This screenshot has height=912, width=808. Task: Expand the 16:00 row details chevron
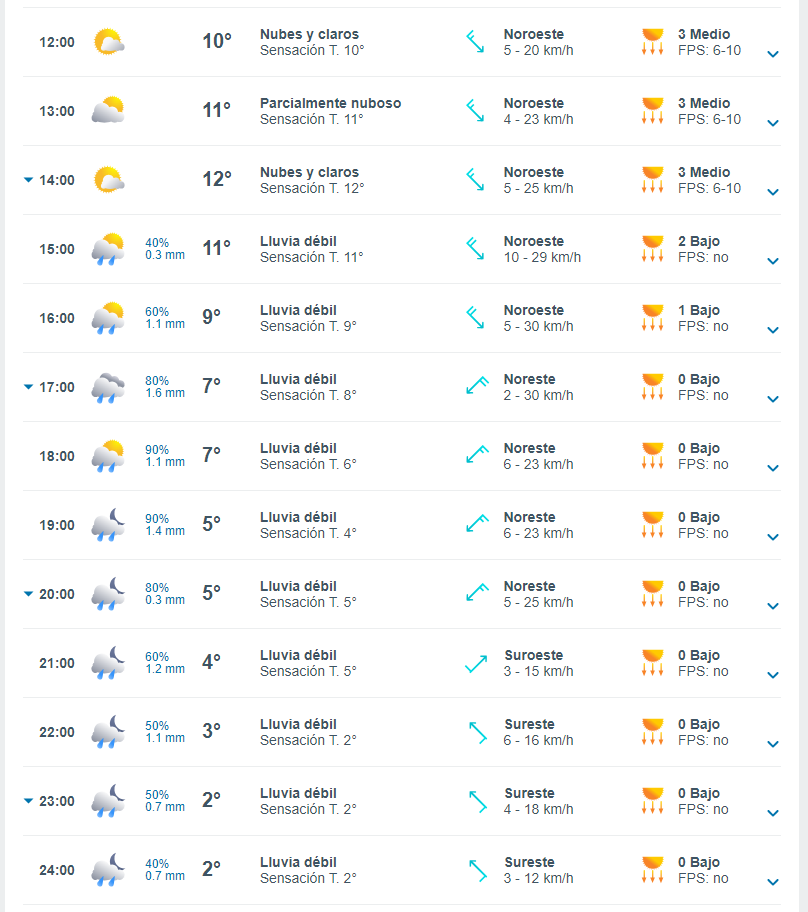tap(772, 330)
